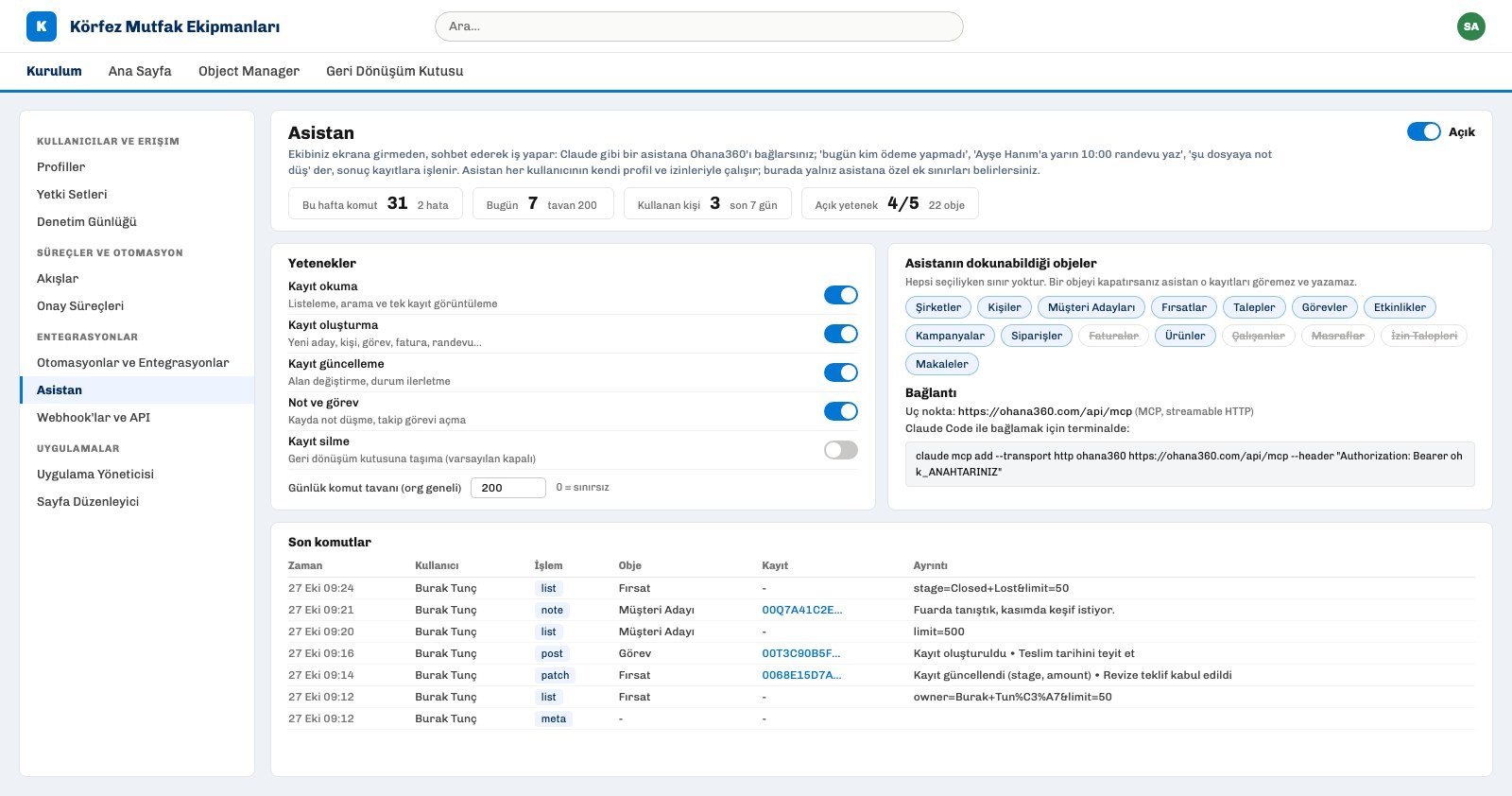Go to the Ana Sayfa tab

140,71
